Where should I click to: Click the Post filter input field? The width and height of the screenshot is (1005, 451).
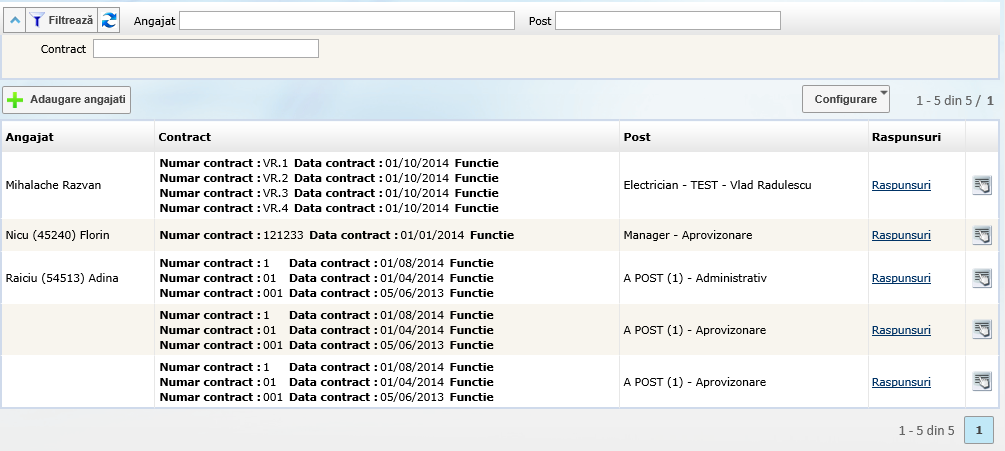pos(667,20)
